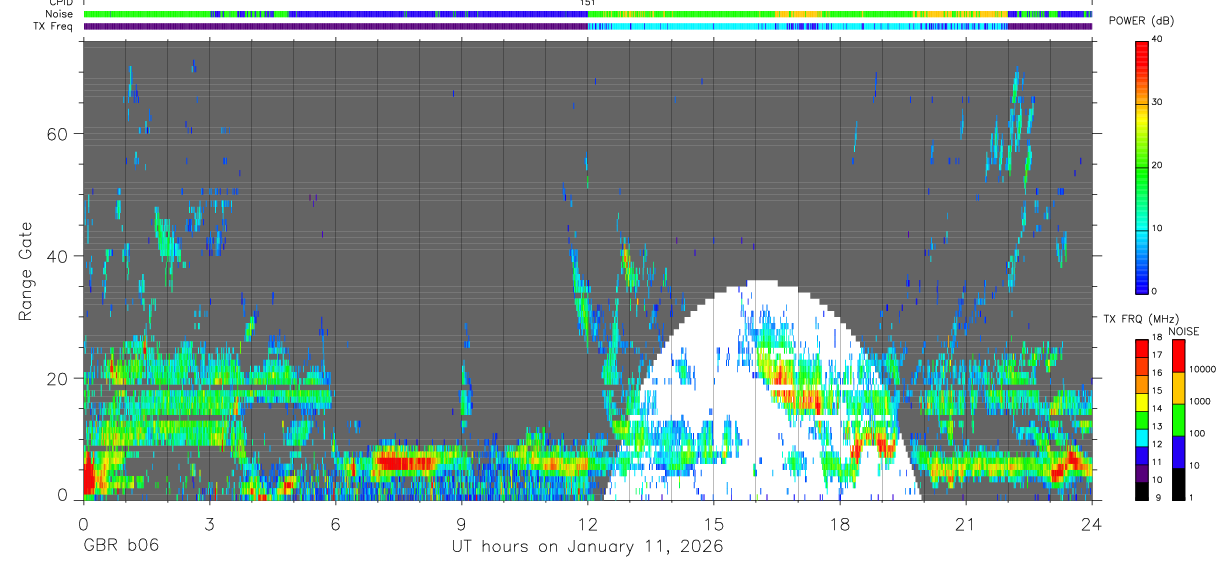Click the 'TX FRQ (MHz)' legend title
This screenshot has height=567, width=1228.
(1143, 318)
